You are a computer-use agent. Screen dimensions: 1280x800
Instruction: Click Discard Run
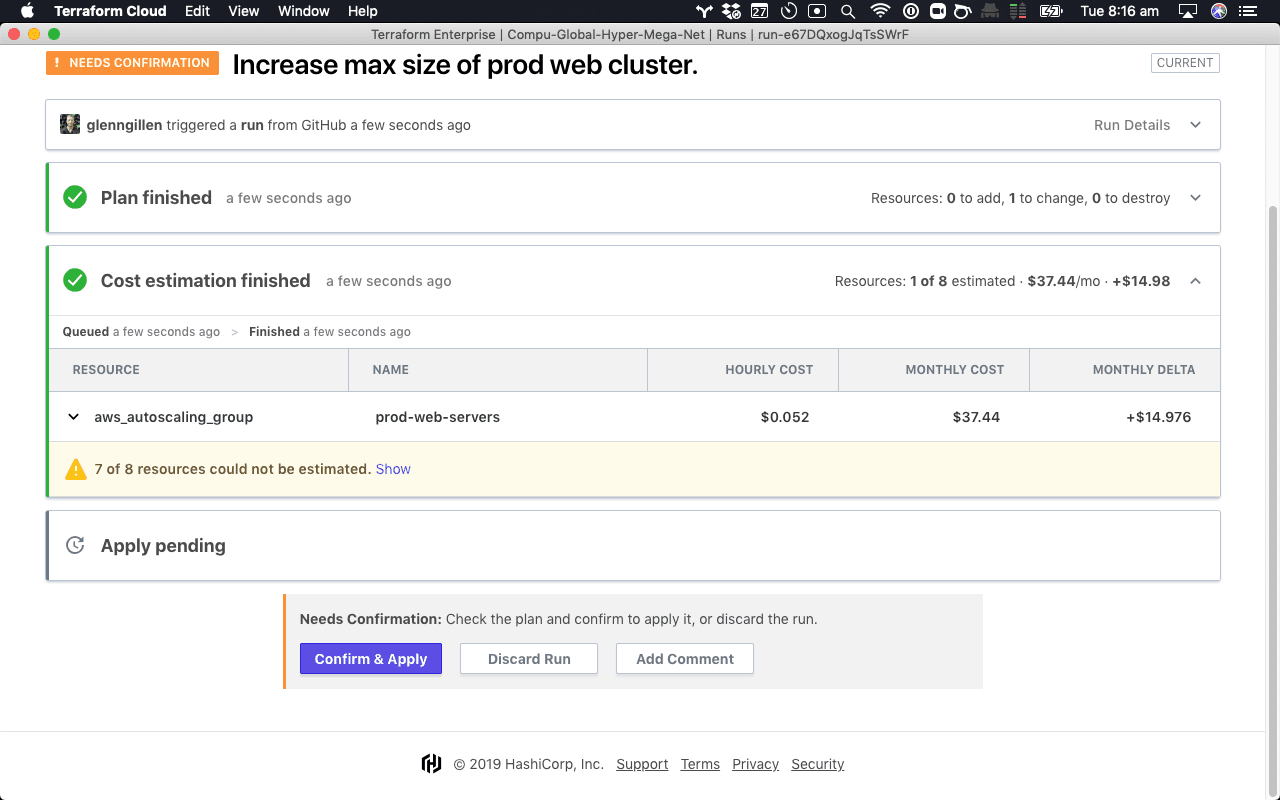coord(528,658)
